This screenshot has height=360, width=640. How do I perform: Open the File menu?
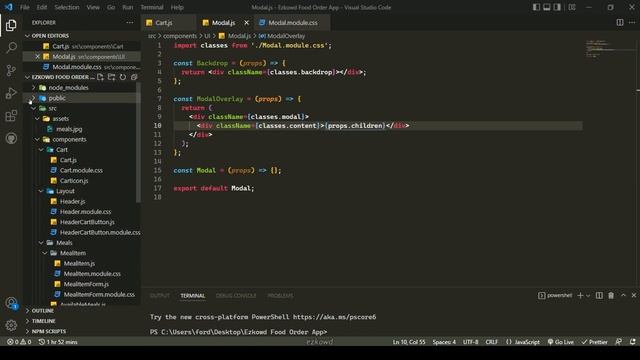[x=24, y=7]
